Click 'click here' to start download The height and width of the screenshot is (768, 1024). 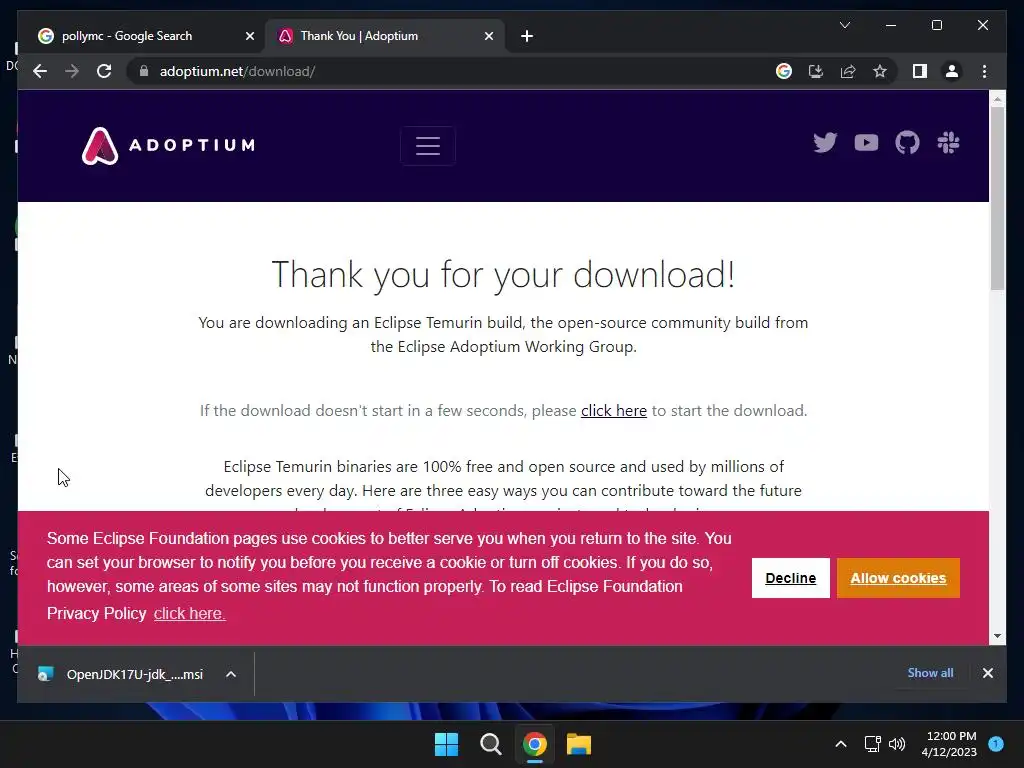point(614,410)
